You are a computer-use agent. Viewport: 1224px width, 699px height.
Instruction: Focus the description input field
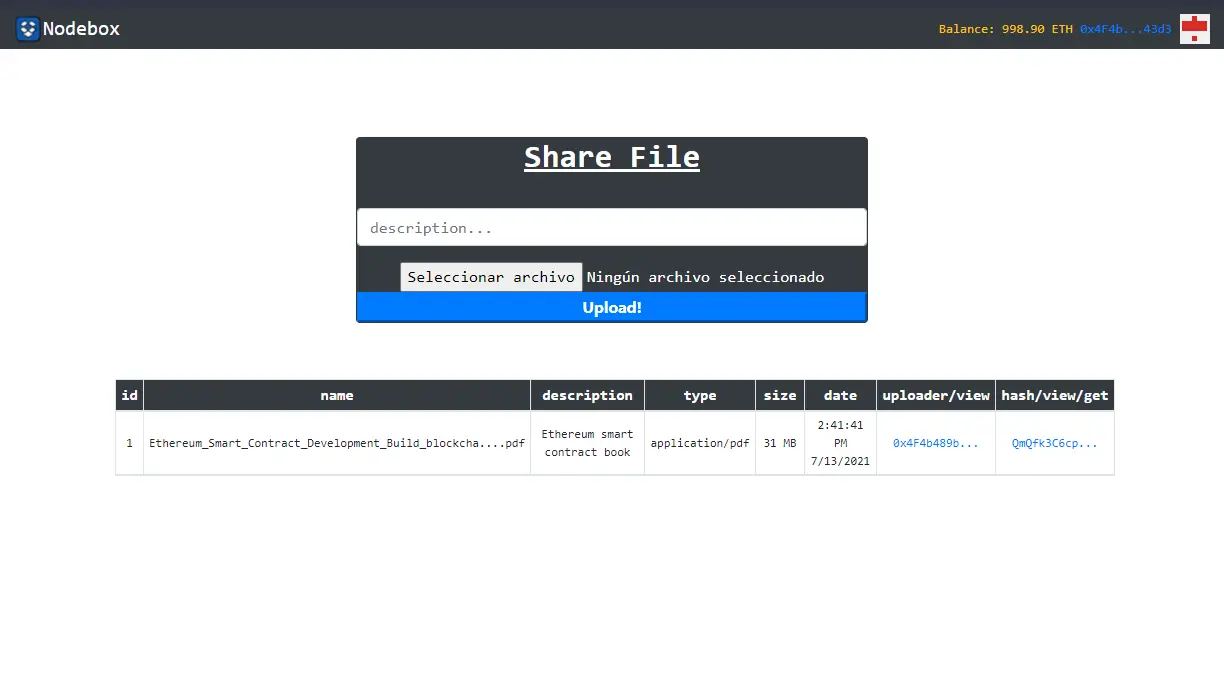pyautogui.click(x=611, y=227)
